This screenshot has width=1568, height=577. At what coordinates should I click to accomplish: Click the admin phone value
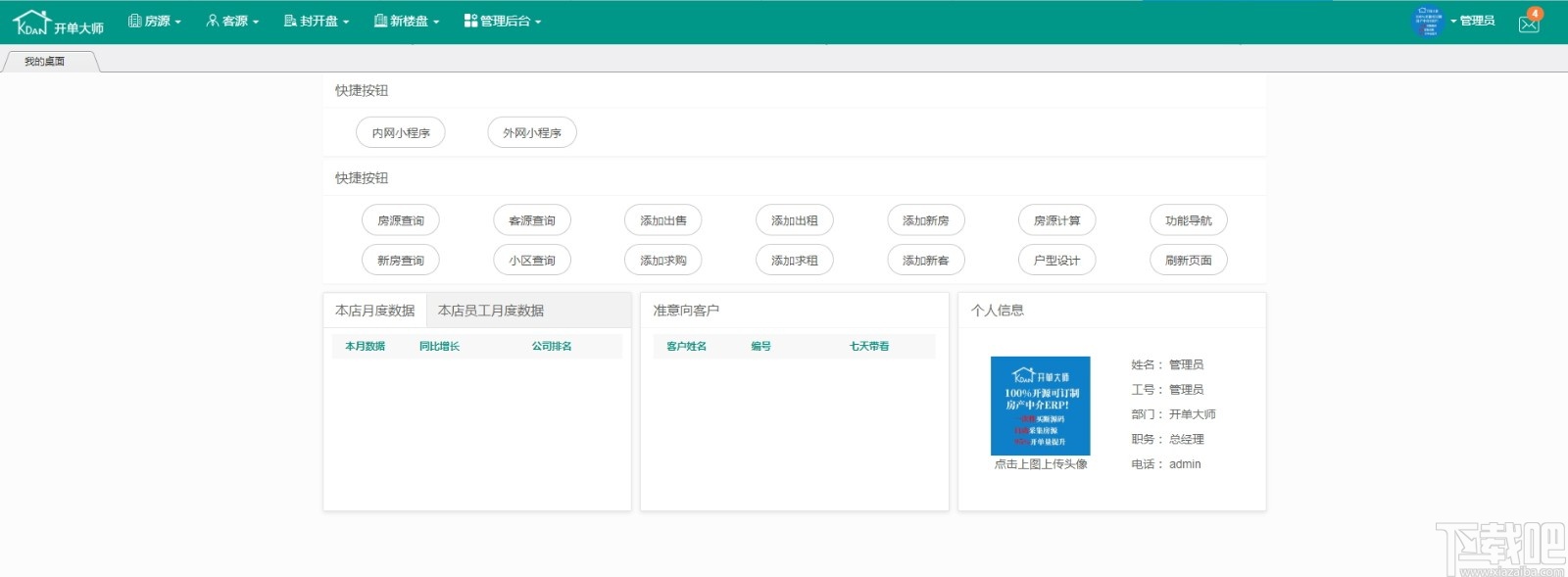[x=1185, y=464]
